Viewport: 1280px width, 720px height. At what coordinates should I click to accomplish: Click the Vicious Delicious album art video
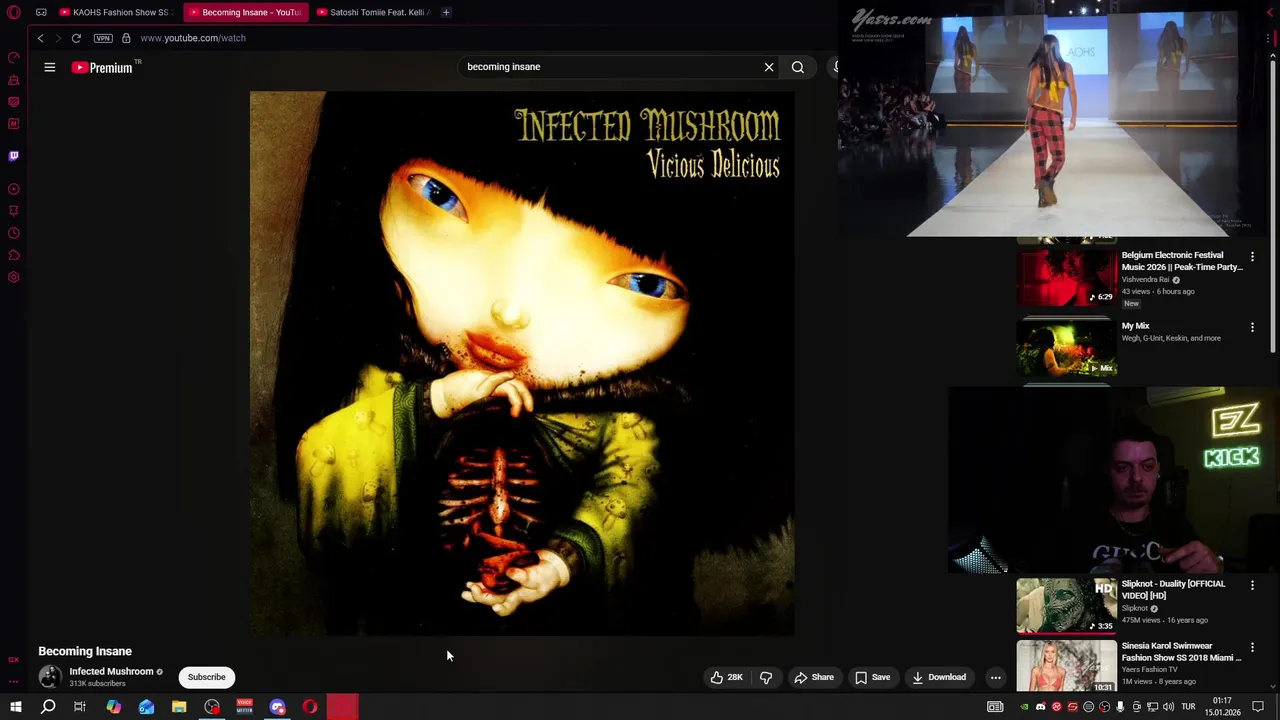pos(522,363)
